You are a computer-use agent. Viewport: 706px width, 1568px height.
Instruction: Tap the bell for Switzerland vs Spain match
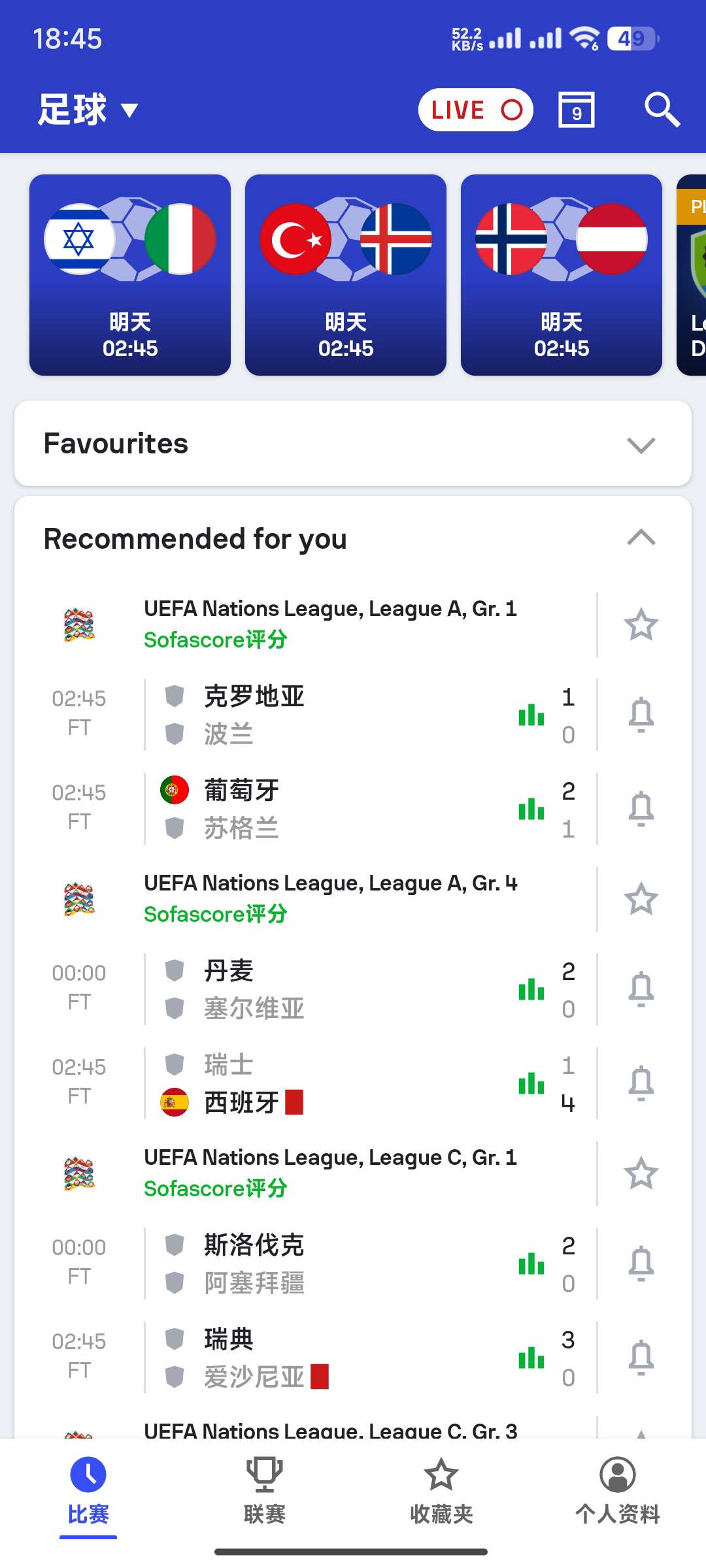click(641, 1083)
